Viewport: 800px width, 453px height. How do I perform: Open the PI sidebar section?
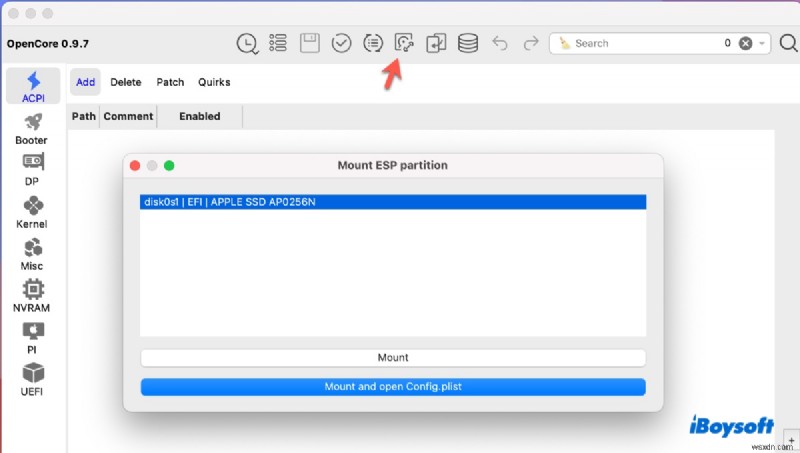32,338
